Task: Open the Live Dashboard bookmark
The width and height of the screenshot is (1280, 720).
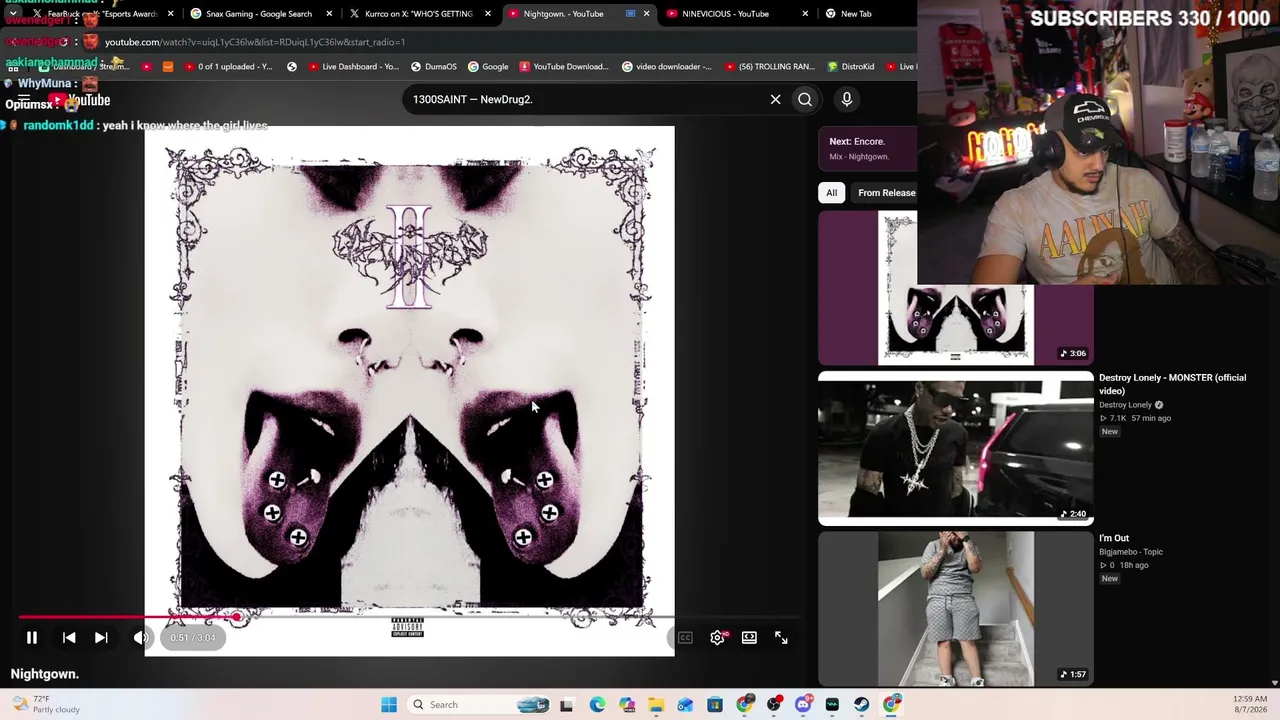Action: (352, 67)
